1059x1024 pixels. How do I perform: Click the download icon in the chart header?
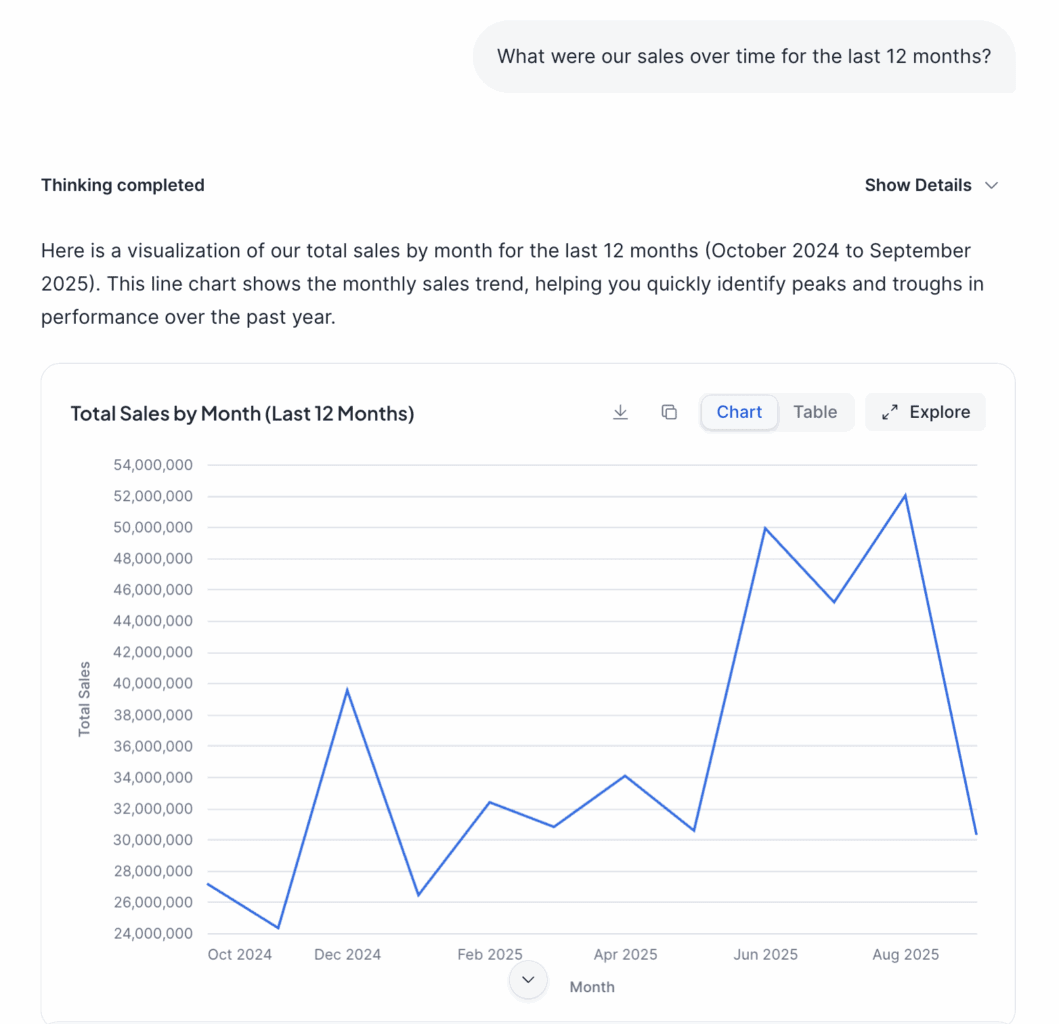[x=620, y=412]
